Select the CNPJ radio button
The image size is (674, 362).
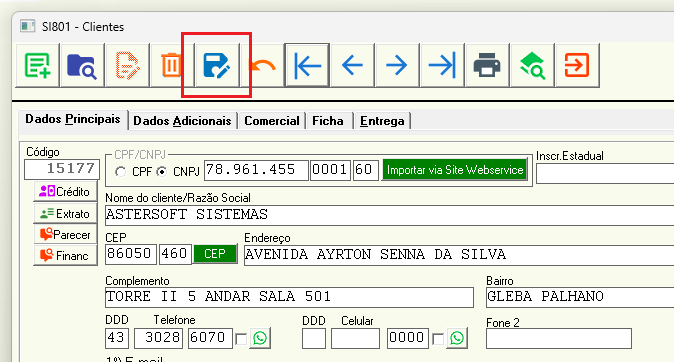tap(162, 172)
